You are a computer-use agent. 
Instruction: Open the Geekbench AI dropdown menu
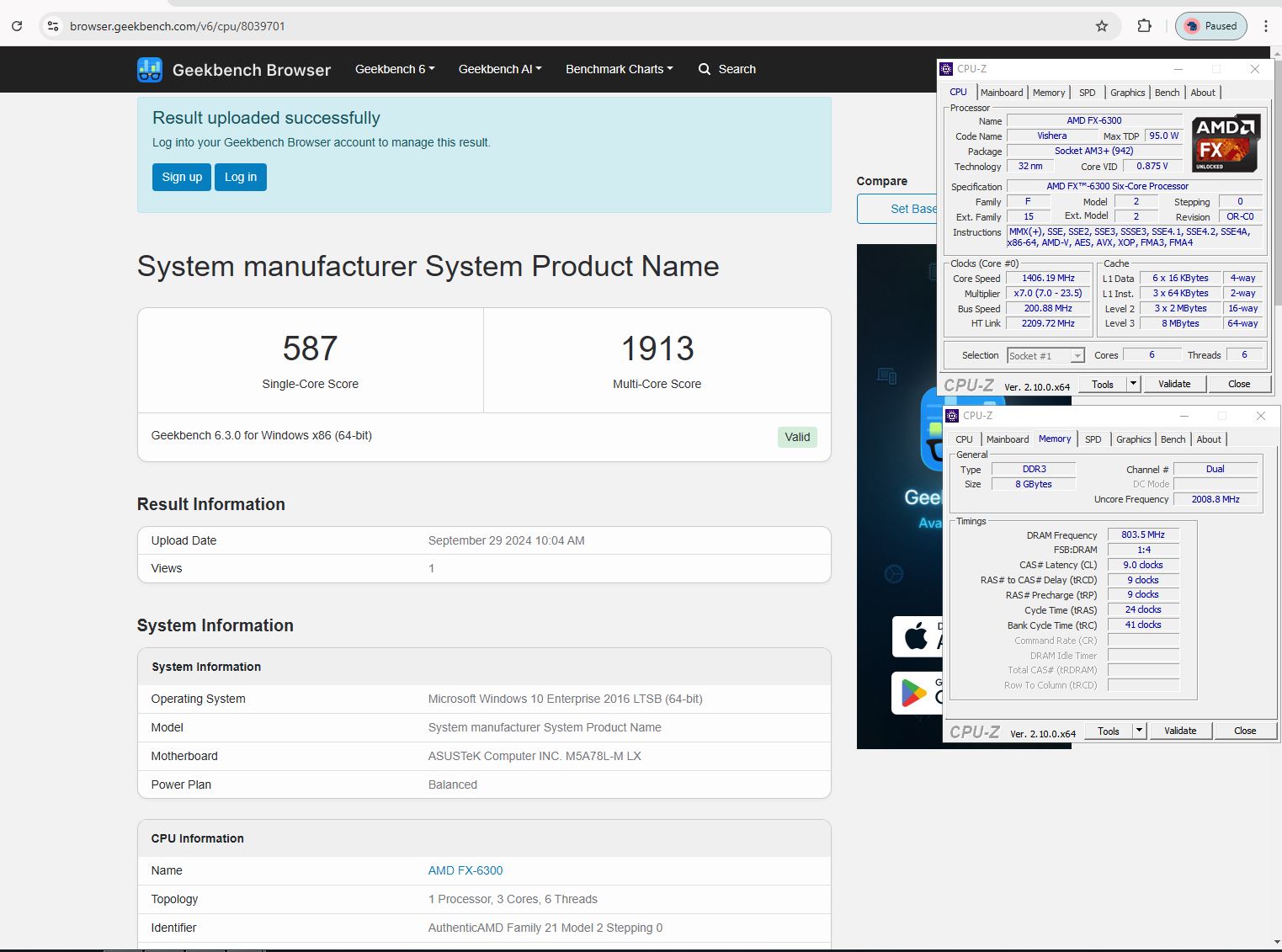[500, 69]
